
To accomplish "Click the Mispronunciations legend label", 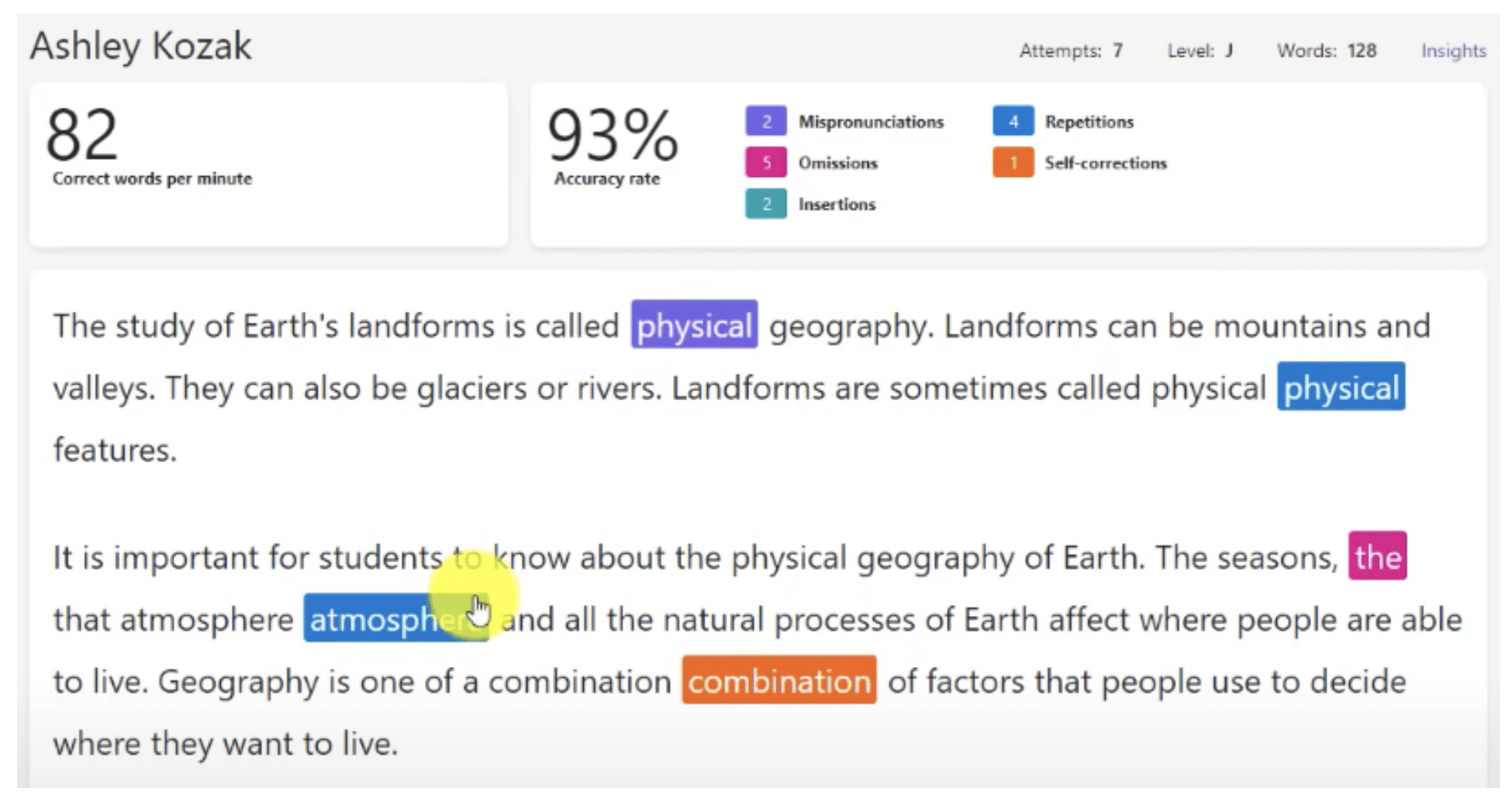I will coord(871,122).
